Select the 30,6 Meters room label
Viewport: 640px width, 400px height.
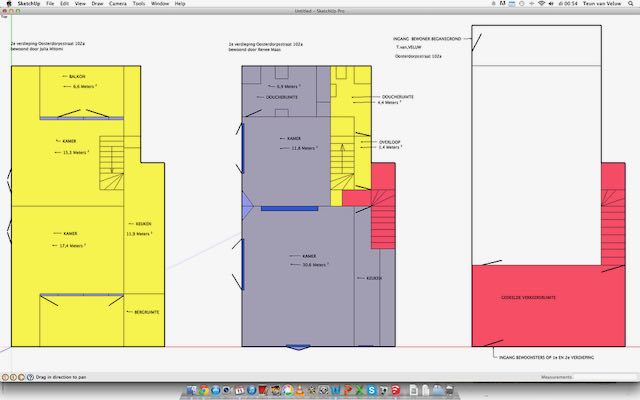315,265
